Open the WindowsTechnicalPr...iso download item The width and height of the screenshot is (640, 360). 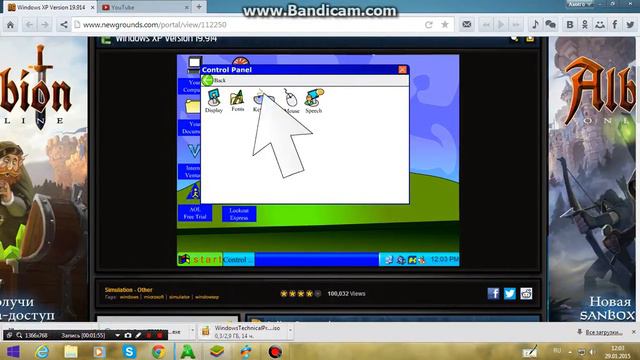[x=242, y=331]
